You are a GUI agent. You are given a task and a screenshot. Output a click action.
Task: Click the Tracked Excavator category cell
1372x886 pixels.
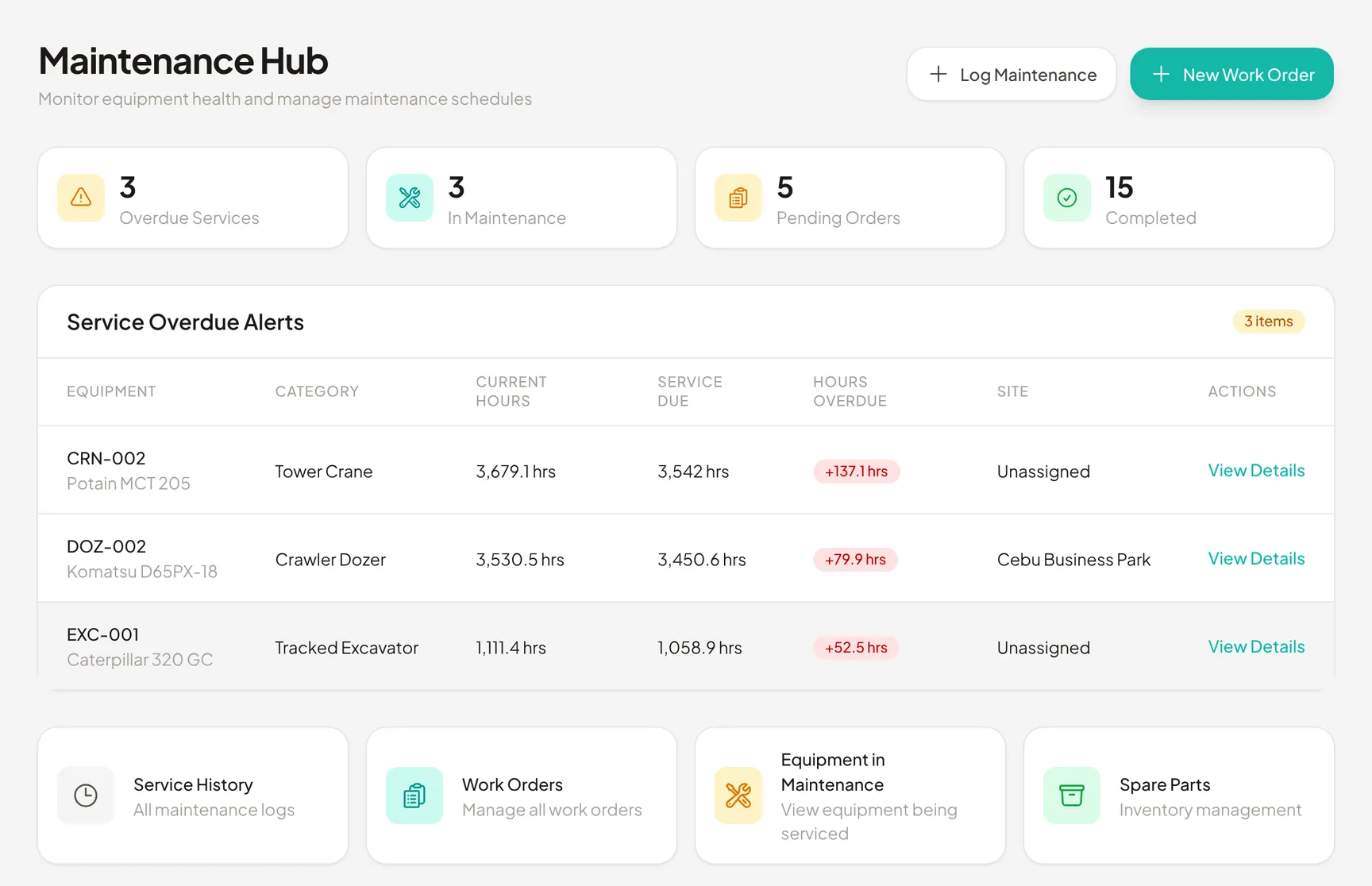click(x=347, y=648)
